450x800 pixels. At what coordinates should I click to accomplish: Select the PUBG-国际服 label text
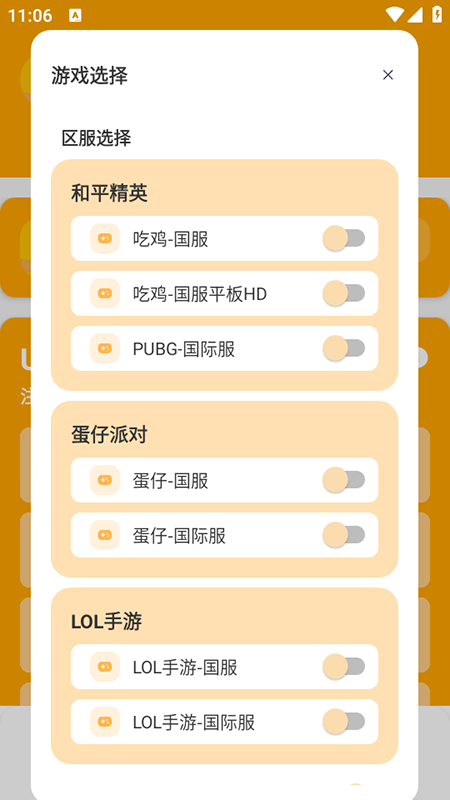tap(184, 349)
